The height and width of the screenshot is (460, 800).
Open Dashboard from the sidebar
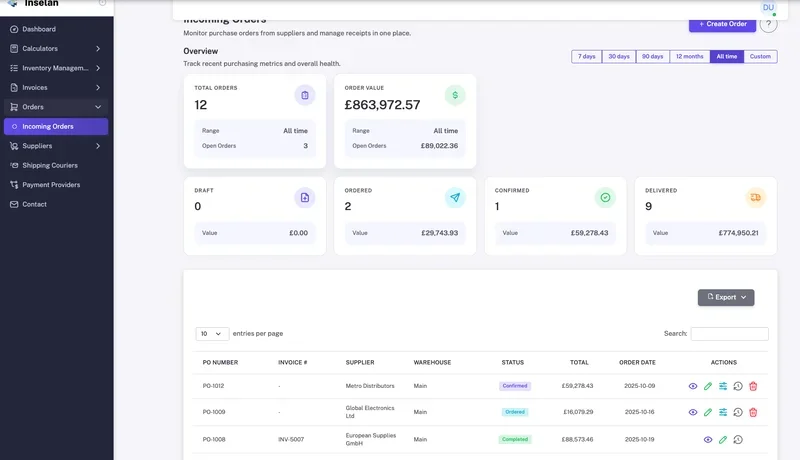coord(57,29)
